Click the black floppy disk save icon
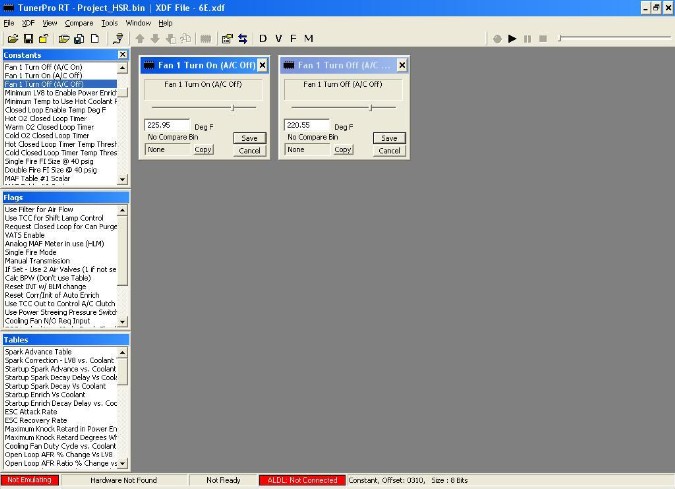This screenshot has width=675, height=489. click(26, 39)
